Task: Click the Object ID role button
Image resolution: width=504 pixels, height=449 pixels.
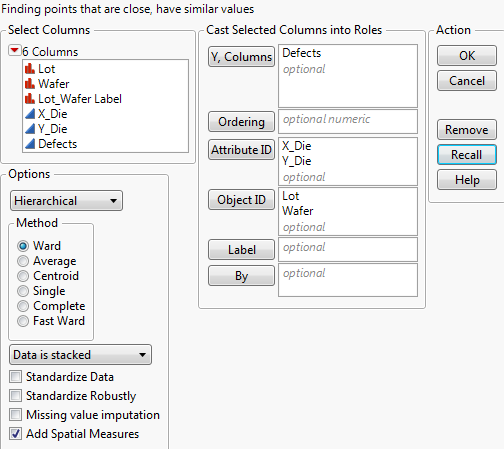Action: click(x=241, y=200)
